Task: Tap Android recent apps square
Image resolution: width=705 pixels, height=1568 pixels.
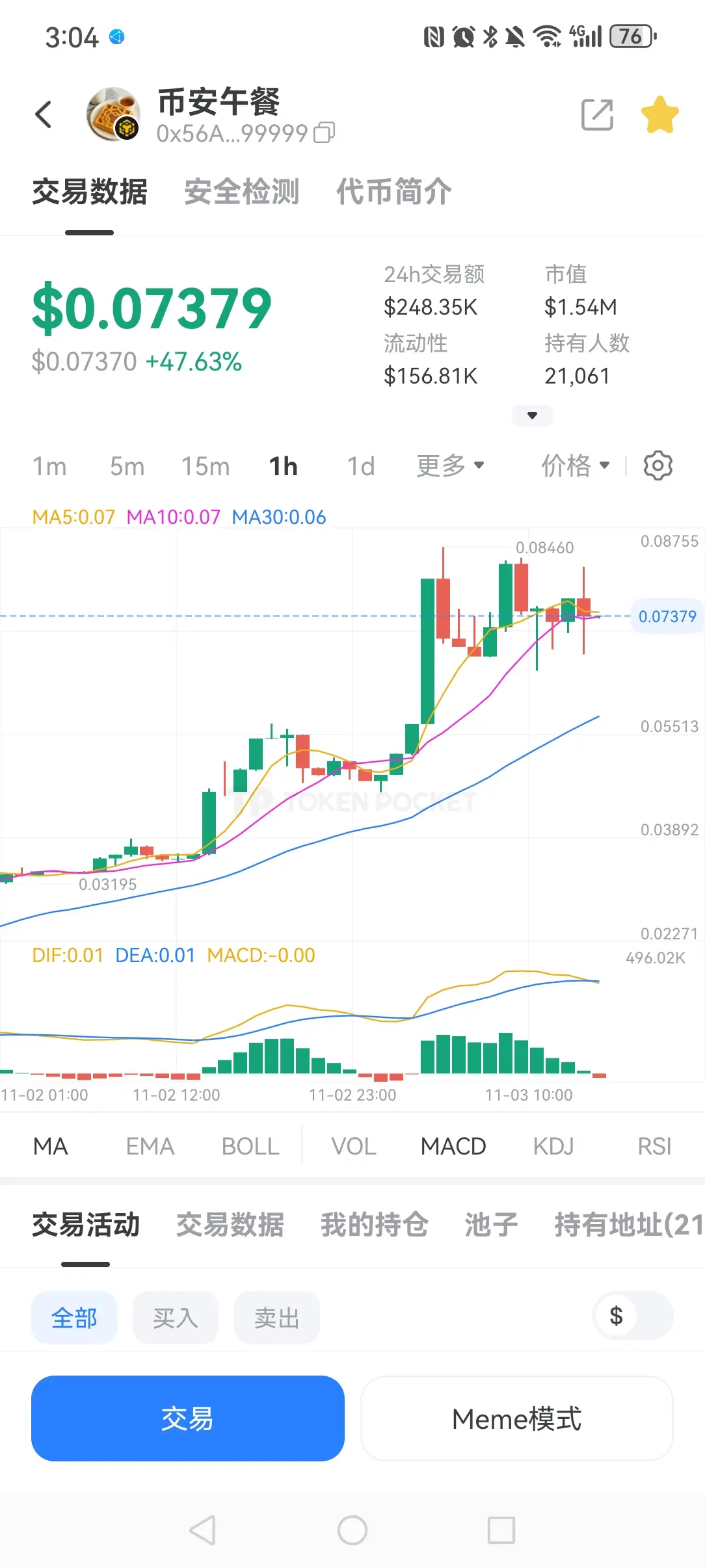Action: tap(501, 1530)
